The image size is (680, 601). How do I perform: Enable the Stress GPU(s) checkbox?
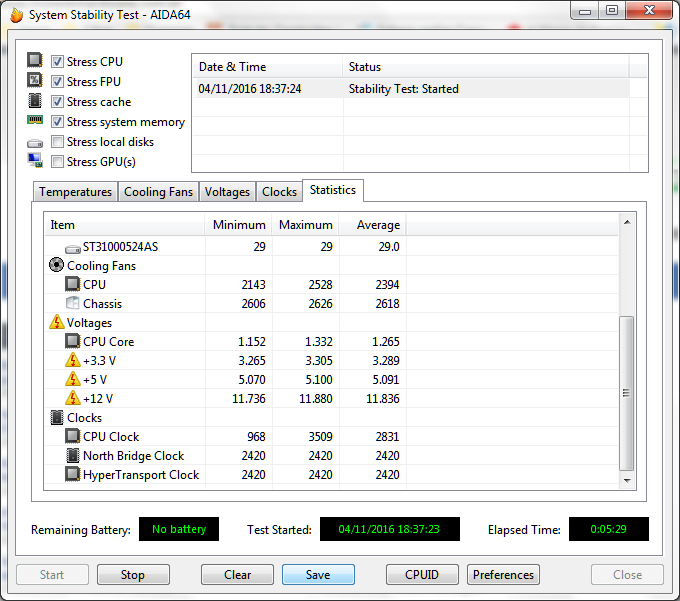[x=57, y=161]
